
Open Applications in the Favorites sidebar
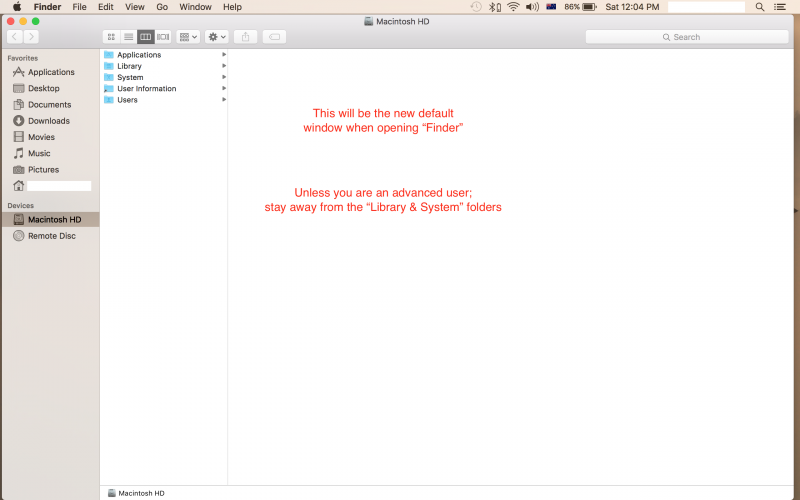click(x=50, y=72)
